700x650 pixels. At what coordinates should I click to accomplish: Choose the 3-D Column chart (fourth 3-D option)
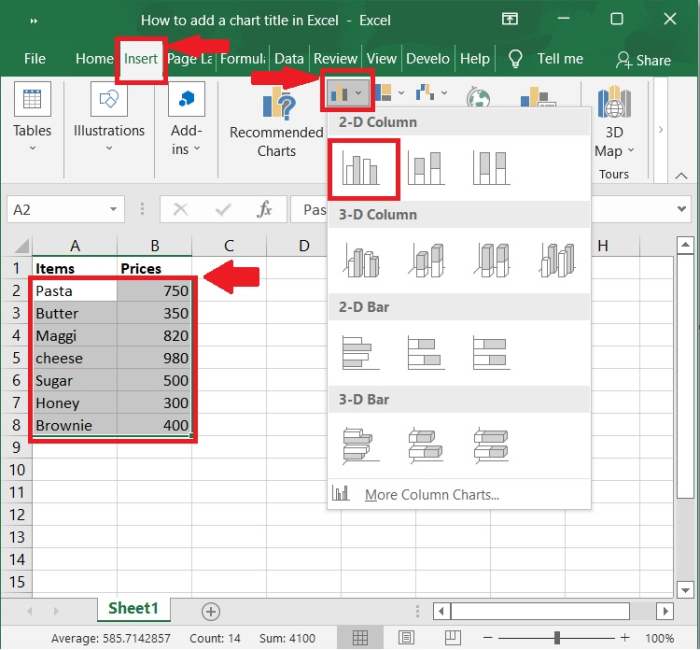click(557, 260)
